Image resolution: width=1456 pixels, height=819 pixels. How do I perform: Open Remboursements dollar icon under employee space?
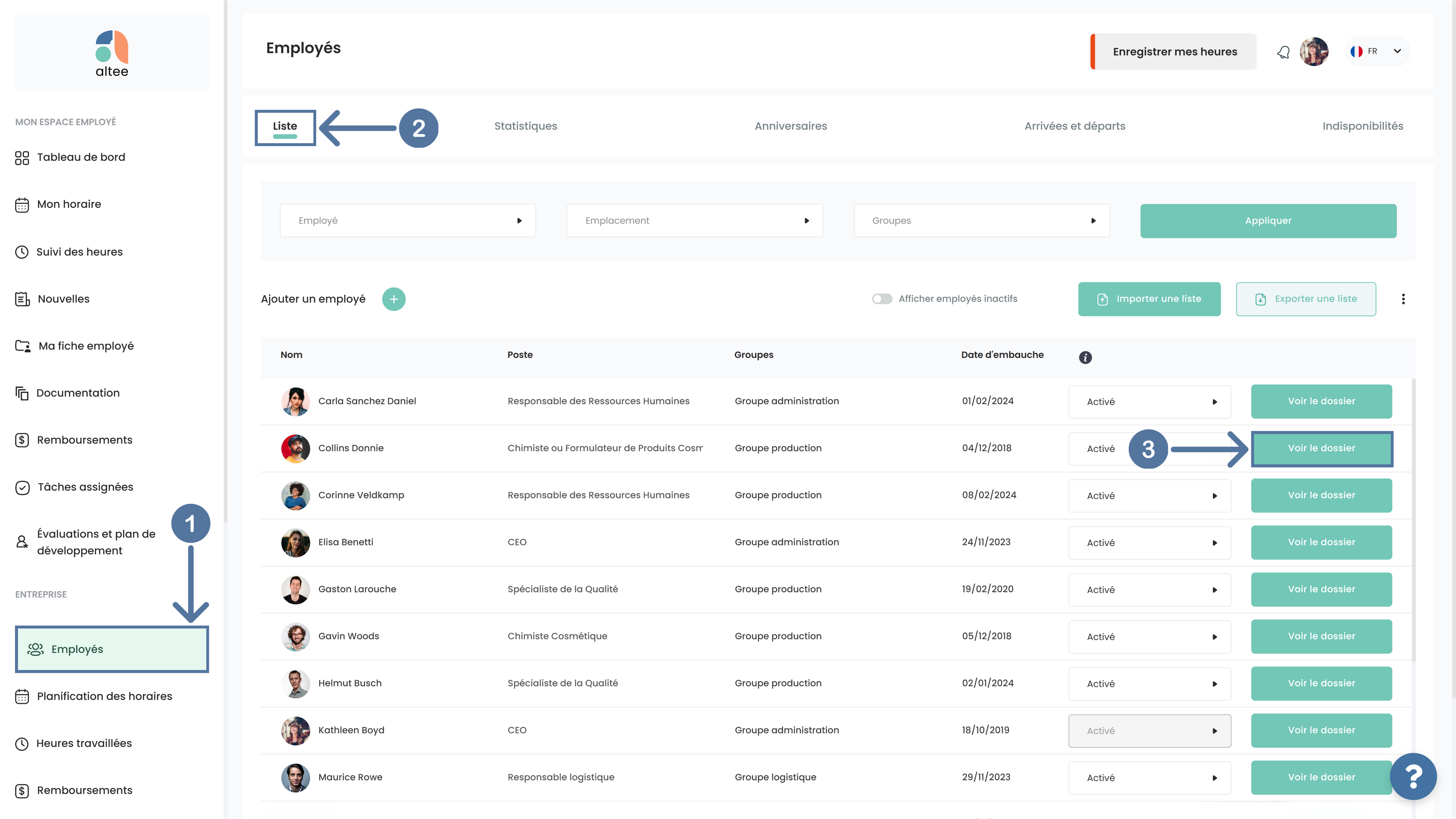(22, 440)
